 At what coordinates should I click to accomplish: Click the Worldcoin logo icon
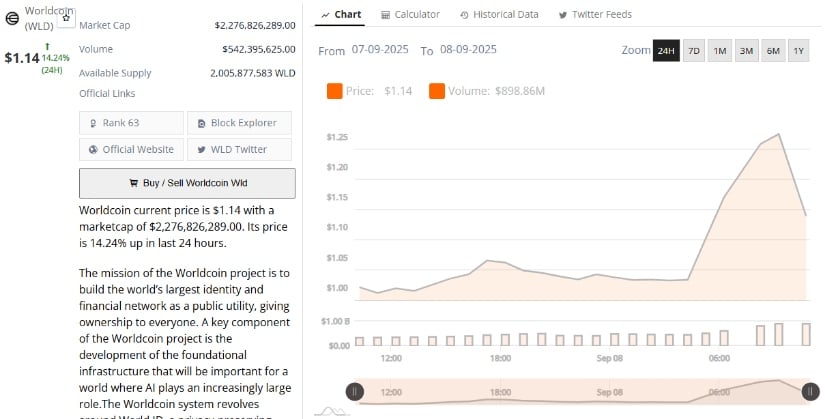[12, 19]
